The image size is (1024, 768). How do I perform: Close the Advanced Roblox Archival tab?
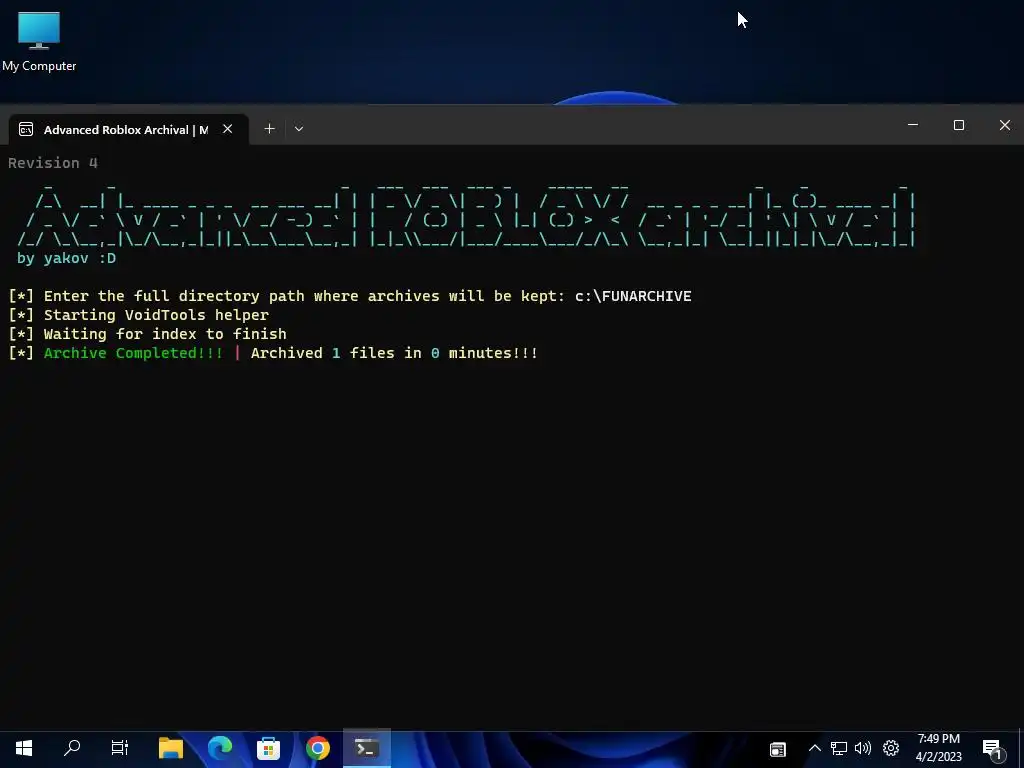coord(227,129)
